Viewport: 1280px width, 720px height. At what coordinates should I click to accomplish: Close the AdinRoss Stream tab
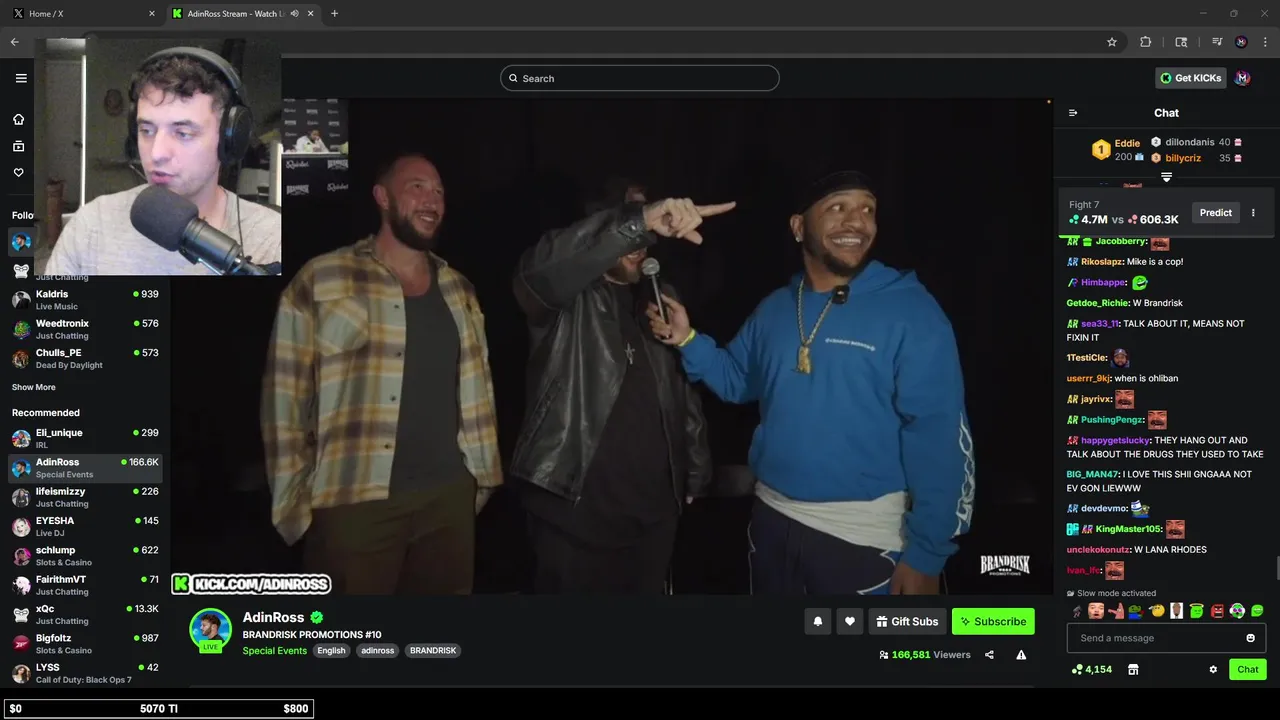pos(311,14)
